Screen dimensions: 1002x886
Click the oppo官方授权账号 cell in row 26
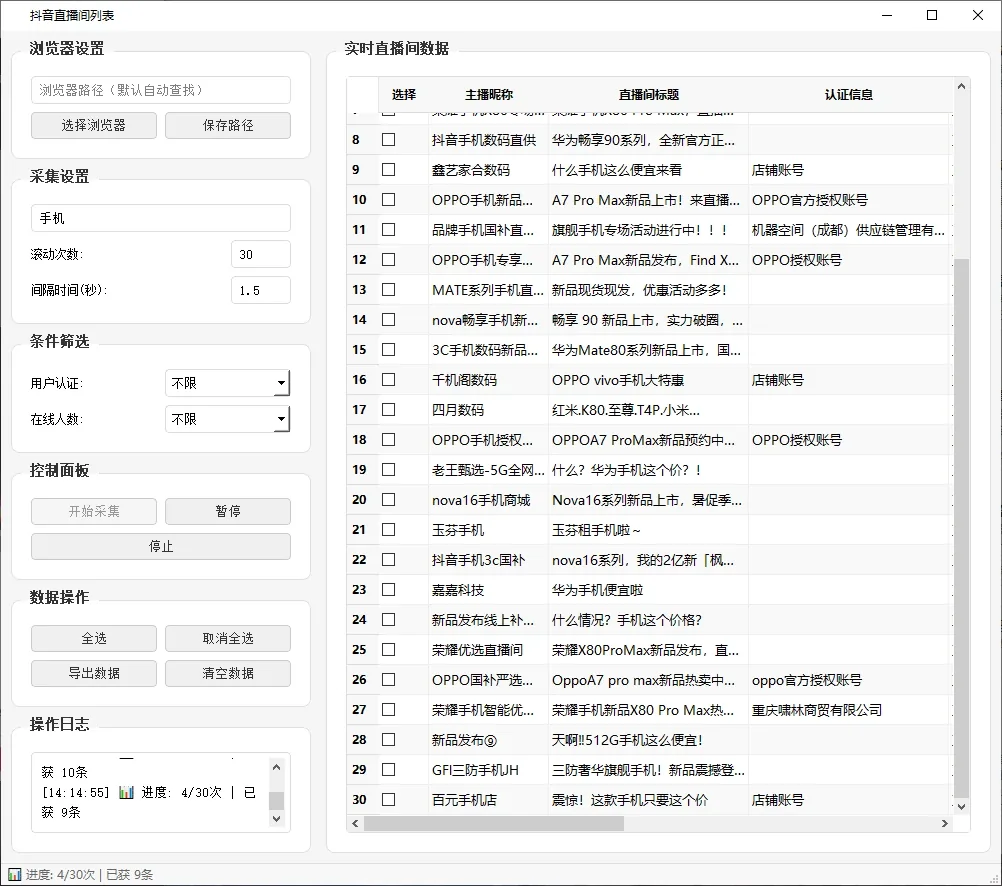click(x=849, y=680)
